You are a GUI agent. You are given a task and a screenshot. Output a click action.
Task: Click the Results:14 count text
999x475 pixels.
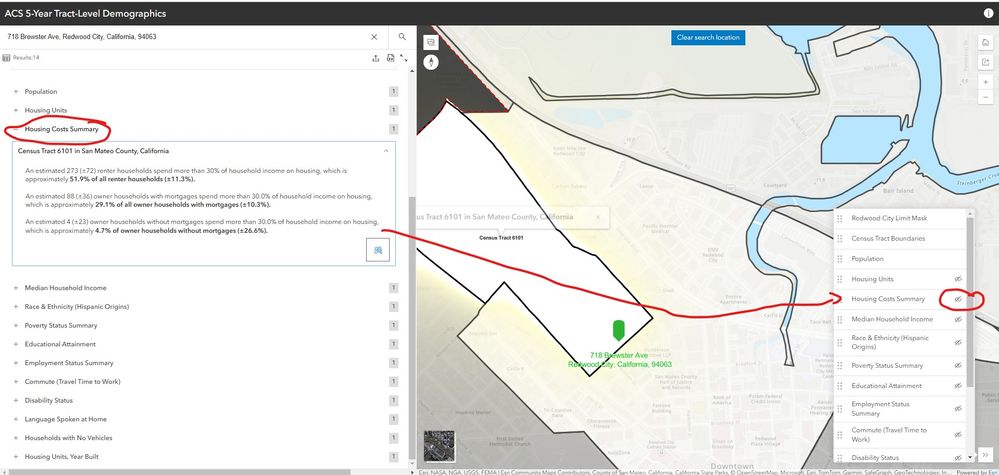26,58
